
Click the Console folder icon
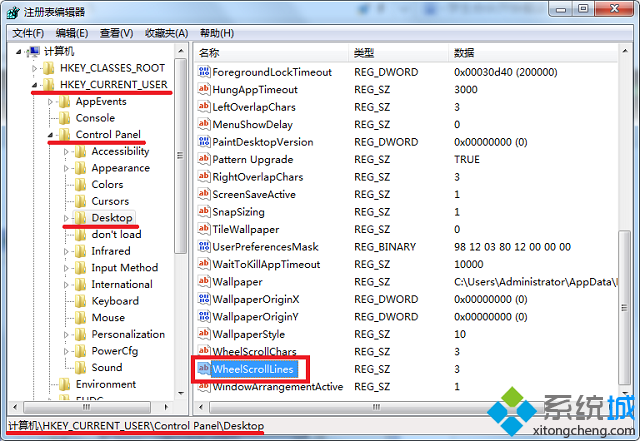click(64, 118)
